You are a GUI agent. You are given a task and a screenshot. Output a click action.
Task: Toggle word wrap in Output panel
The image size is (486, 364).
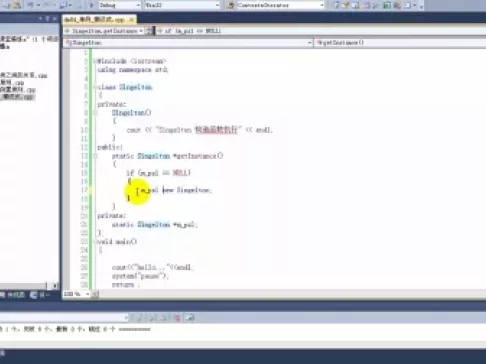point(190,318)
